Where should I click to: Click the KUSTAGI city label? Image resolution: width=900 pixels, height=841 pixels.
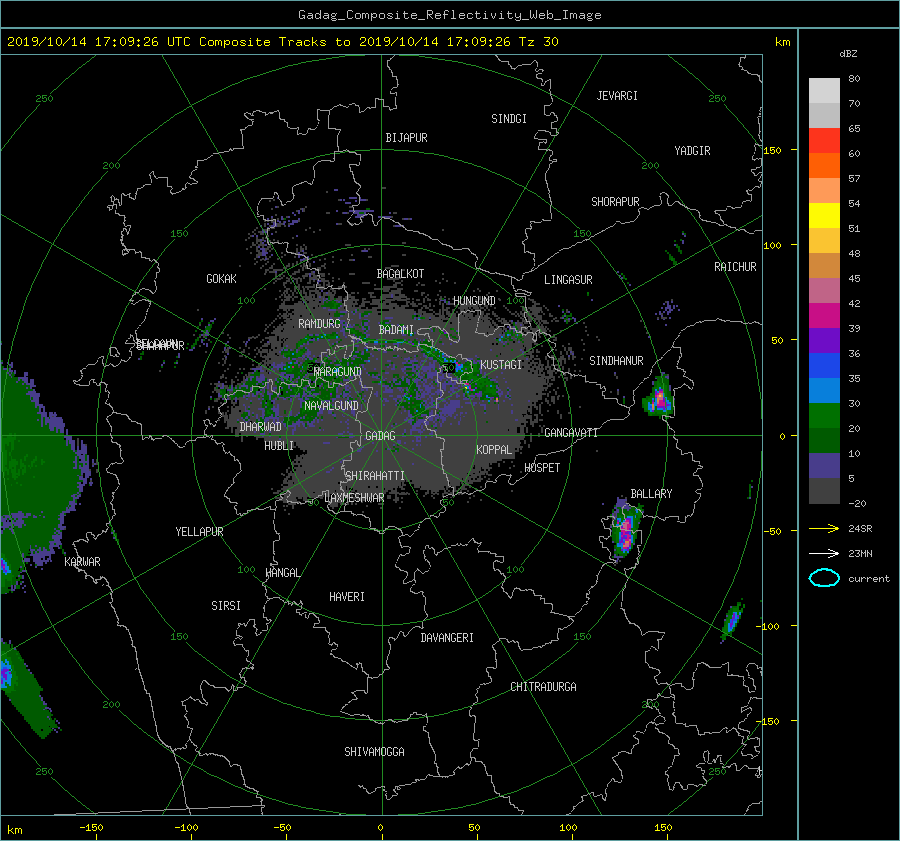[x=501, y=365]
